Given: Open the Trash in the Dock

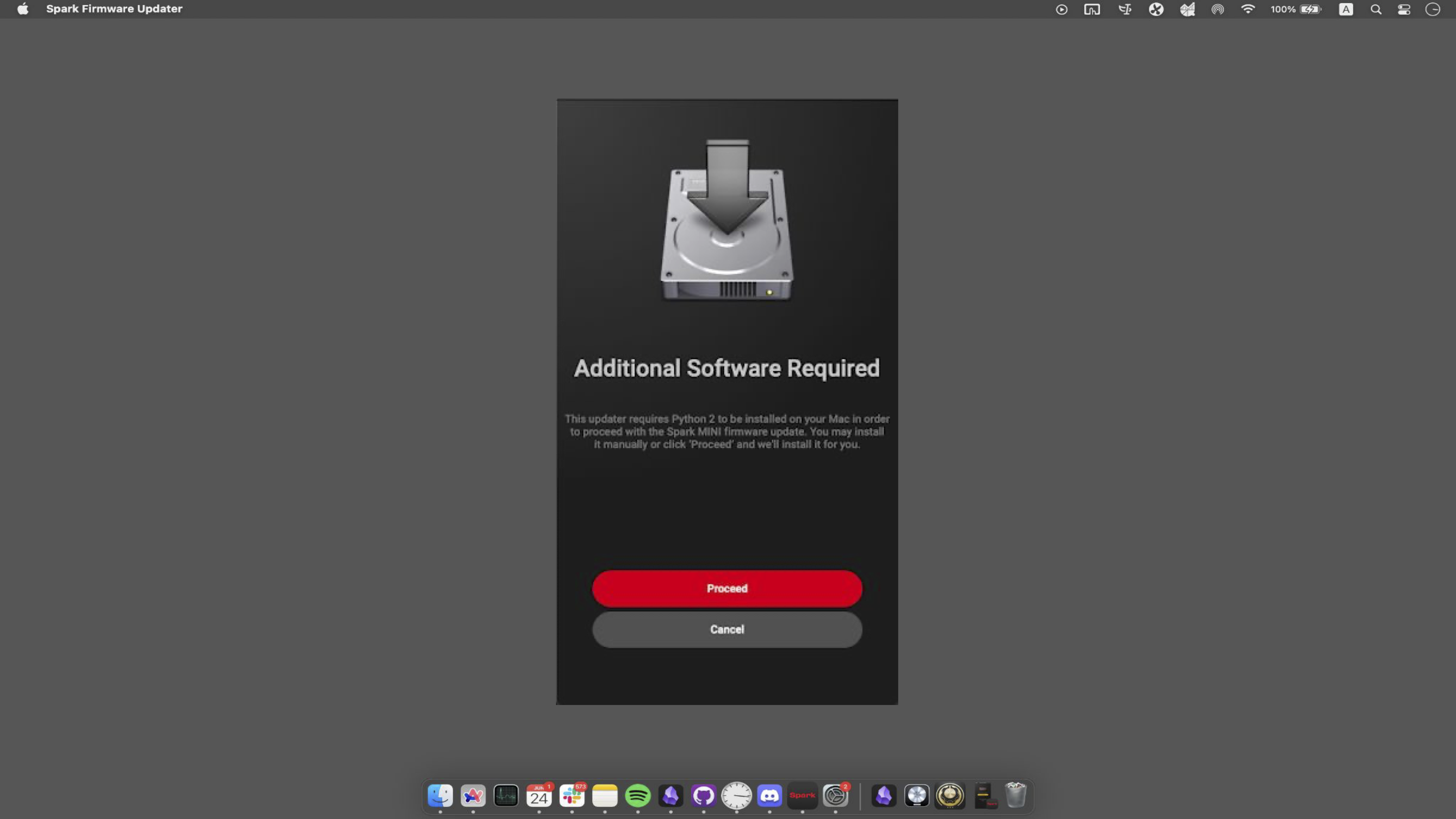Looking at the screenshot, I should pos(1016,795).
